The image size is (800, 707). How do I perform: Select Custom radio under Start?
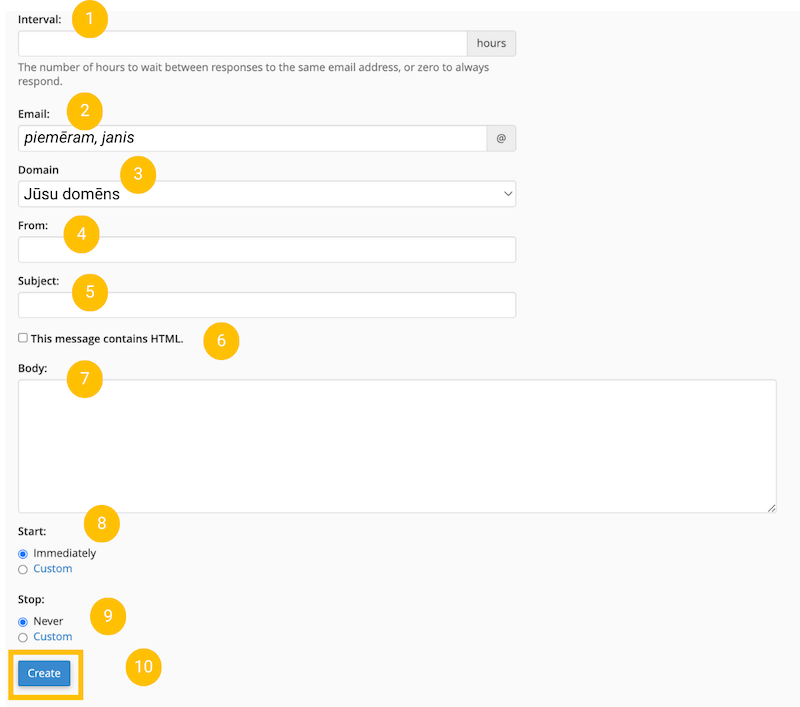(23, 570)
